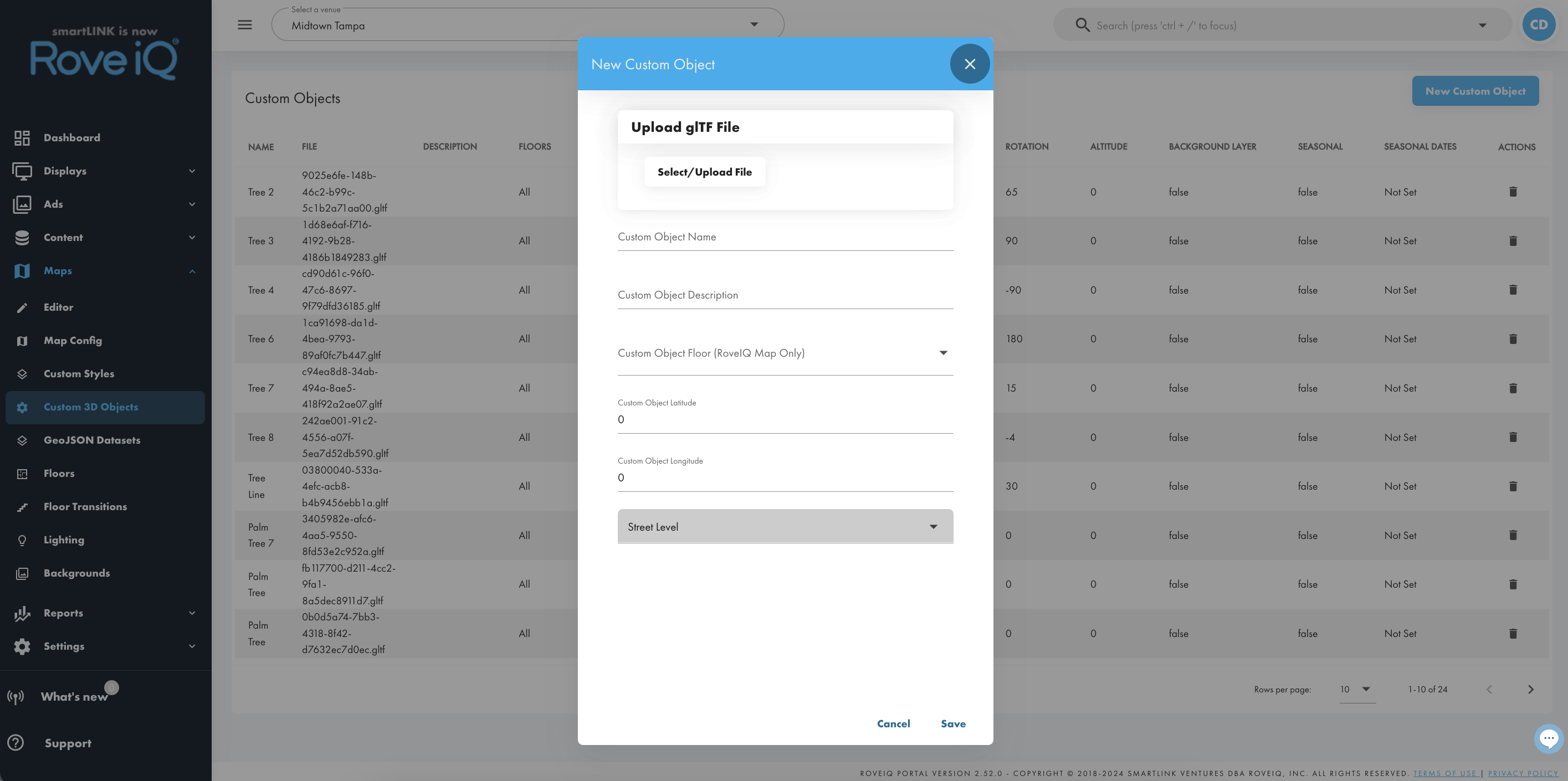Delete the Tree 2 row with trash icon

tap(1513, 192)
